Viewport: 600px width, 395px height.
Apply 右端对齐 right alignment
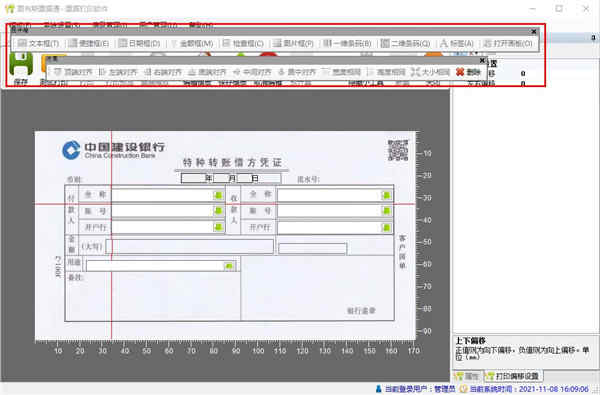[x=163, y=72]
